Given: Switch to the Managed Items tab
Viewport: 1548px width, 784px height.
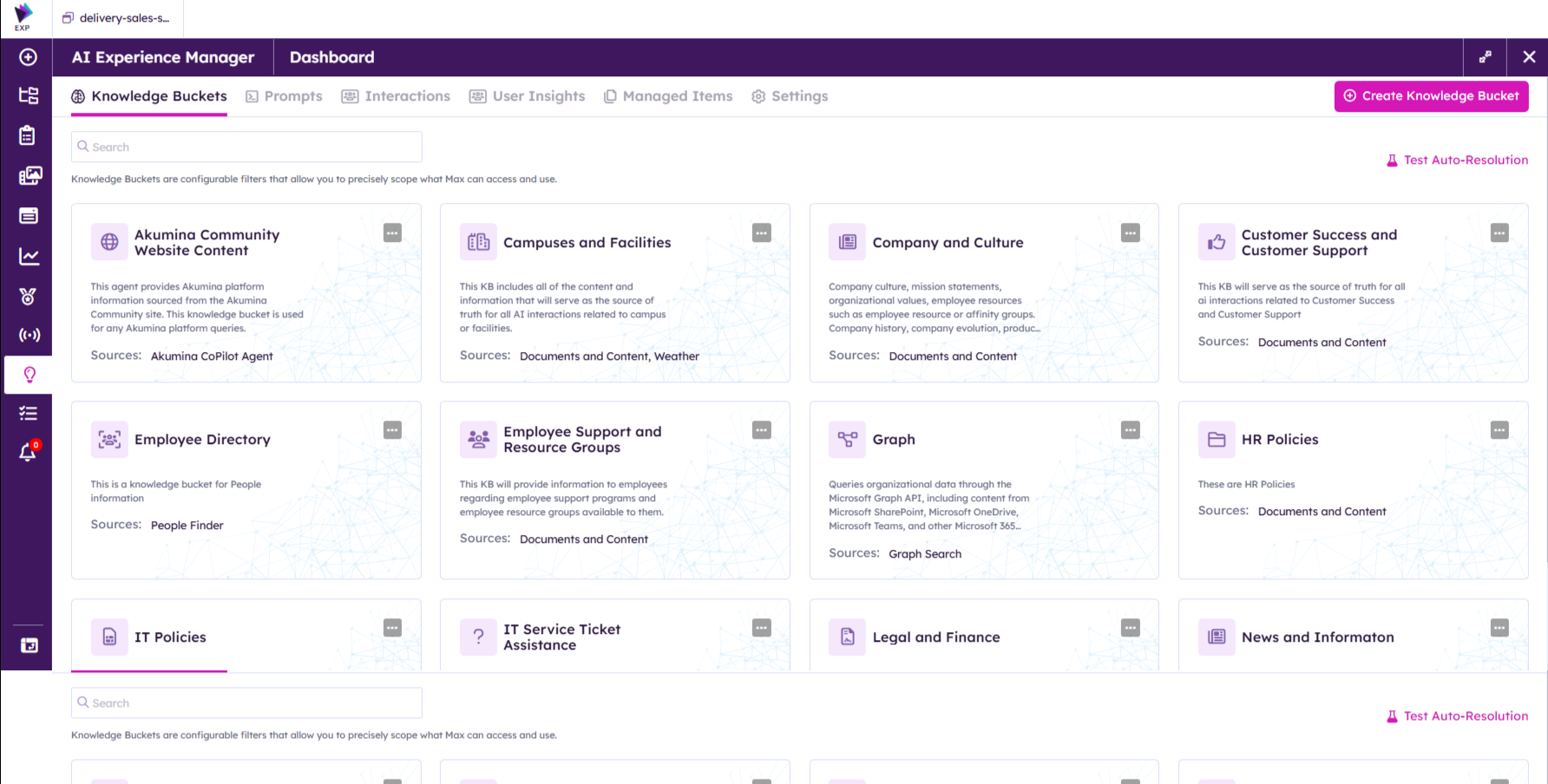Looking at the screenshot, I should tap(668, 96).
